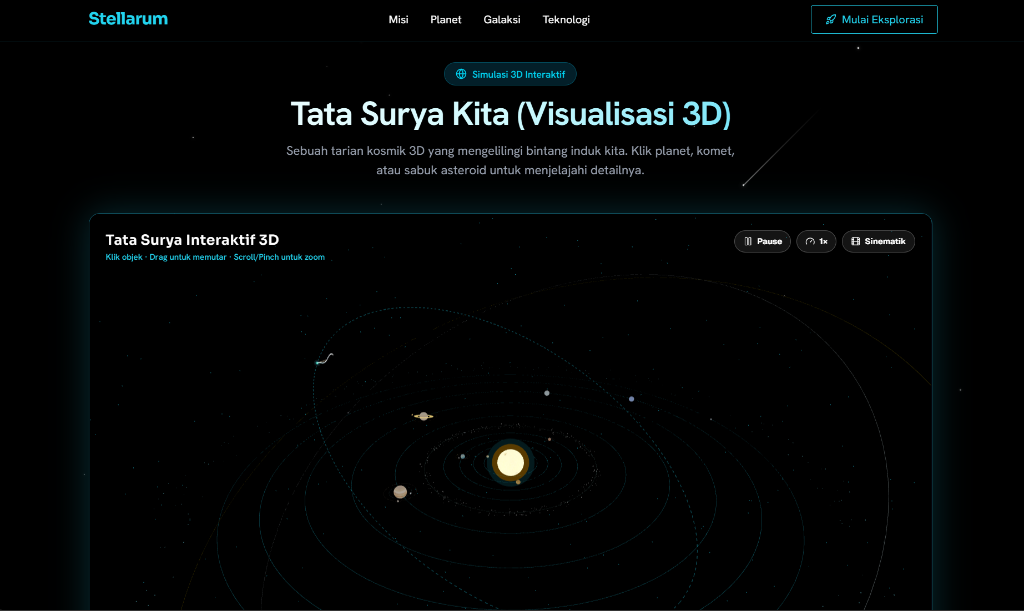Viewport: 1024px width, 611px height.
Task: Click the rocket icon in Mulai Eksplorasi
Action: tap(831, 20)
